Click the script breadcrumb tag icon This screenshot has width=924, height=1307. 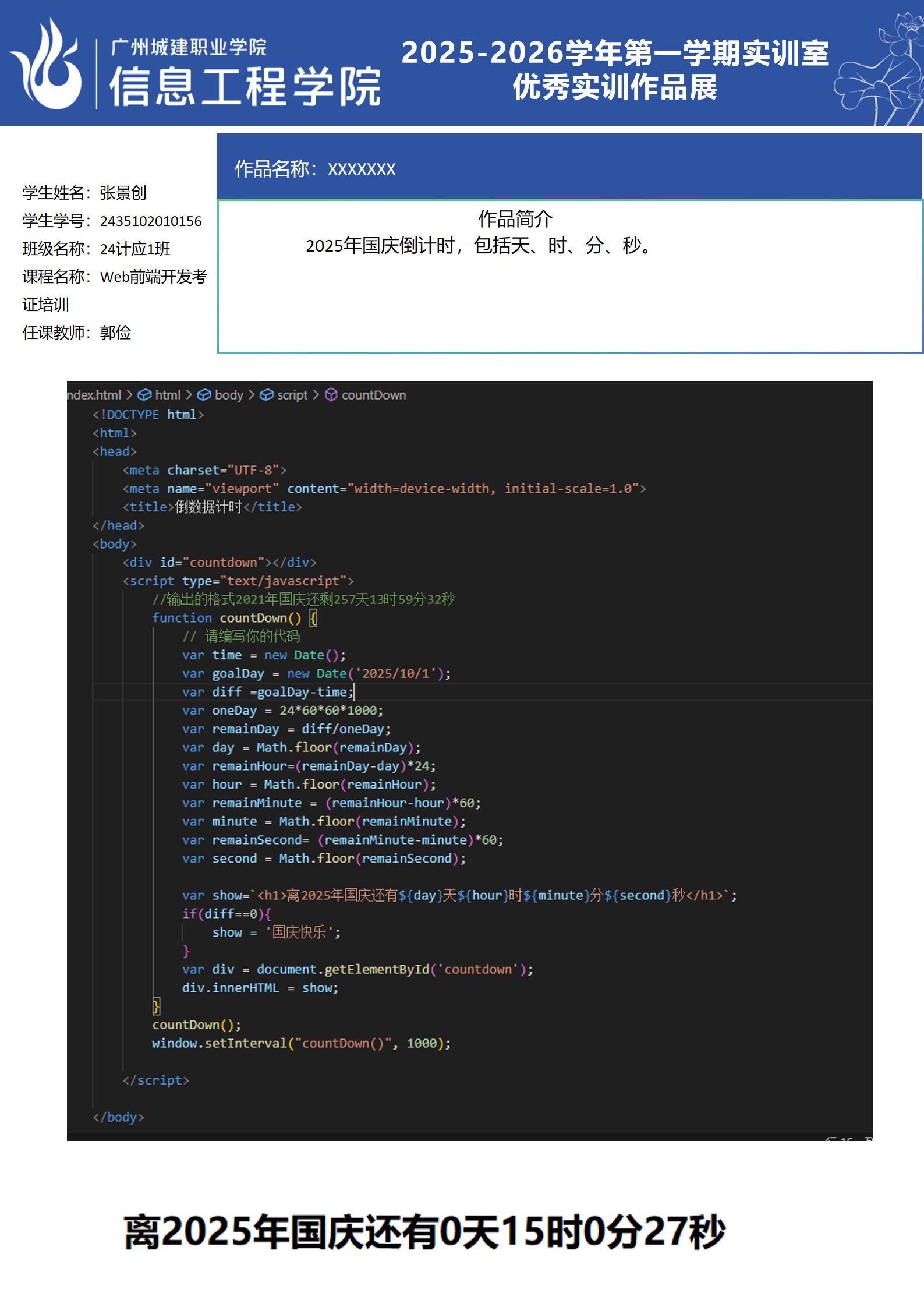click(x=266, y=395)
